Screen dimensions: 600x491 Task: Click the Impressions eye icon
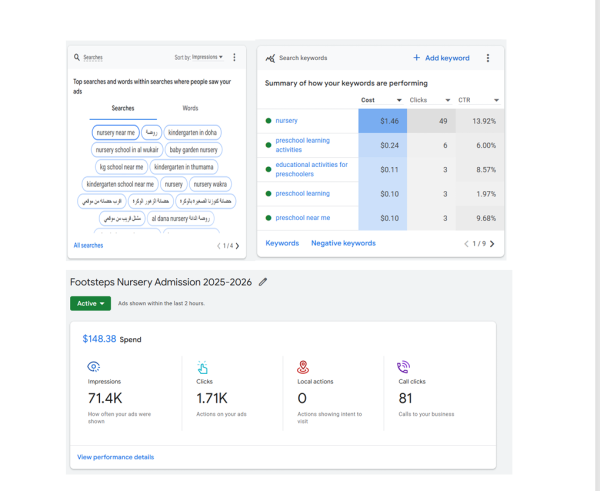pyautogui.click(x=93, y=367)
